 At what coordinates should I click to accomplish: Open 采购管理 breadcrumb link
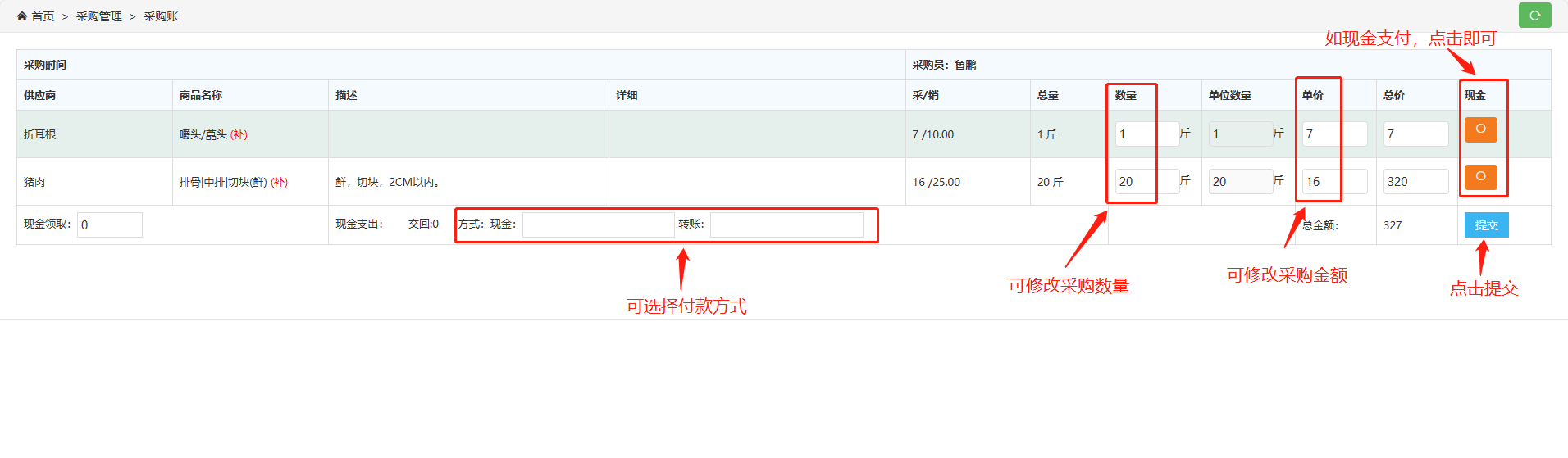point(98,16)
